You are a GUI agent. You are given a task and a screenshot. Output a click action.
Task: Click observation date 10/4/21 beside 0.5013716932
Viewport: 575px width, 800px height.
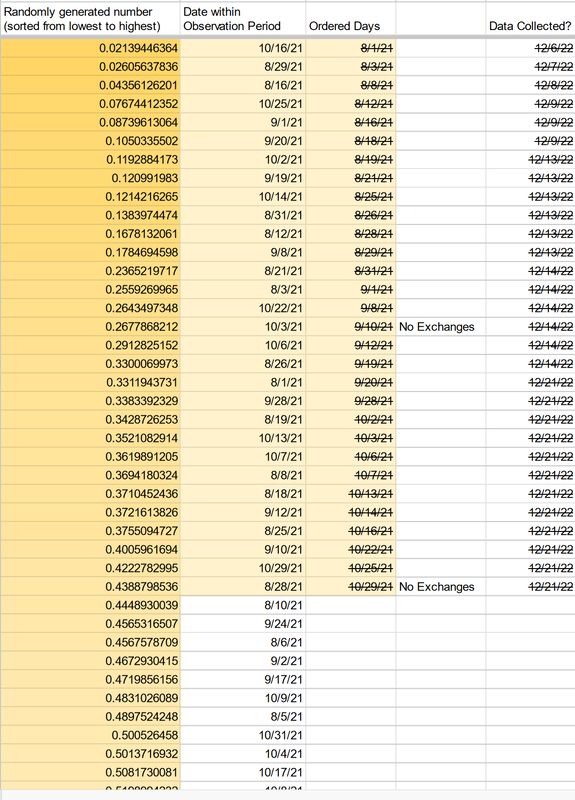[243, 754]
